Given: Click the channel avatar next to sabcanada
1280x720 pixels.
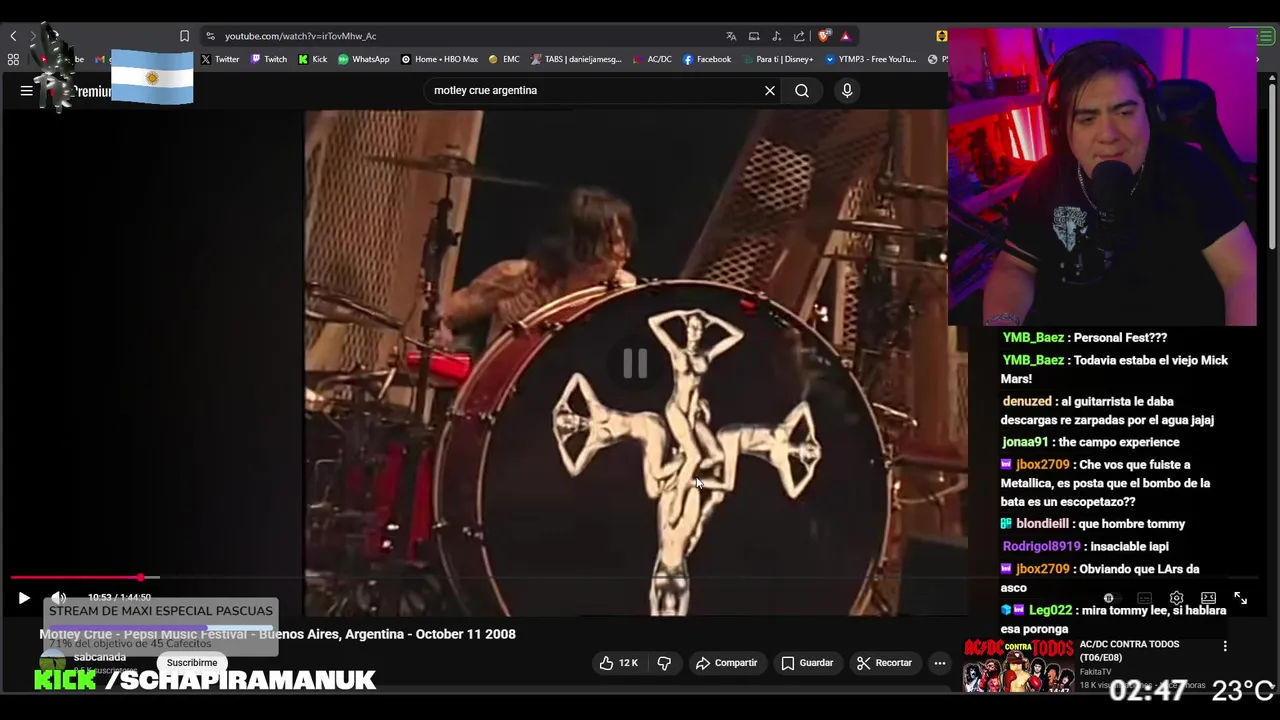Looking at the screenshot, I should [53, 662].
